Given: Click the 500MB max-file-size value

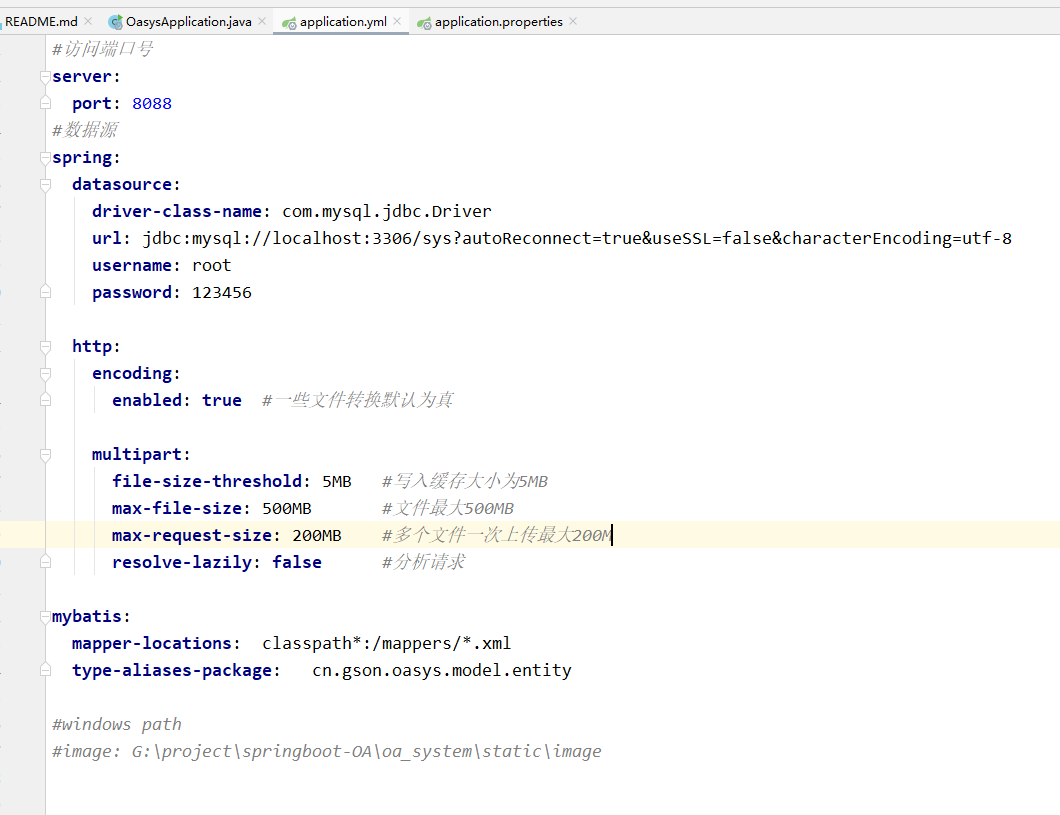Looking at the screenshot, I should coord(287,508).
